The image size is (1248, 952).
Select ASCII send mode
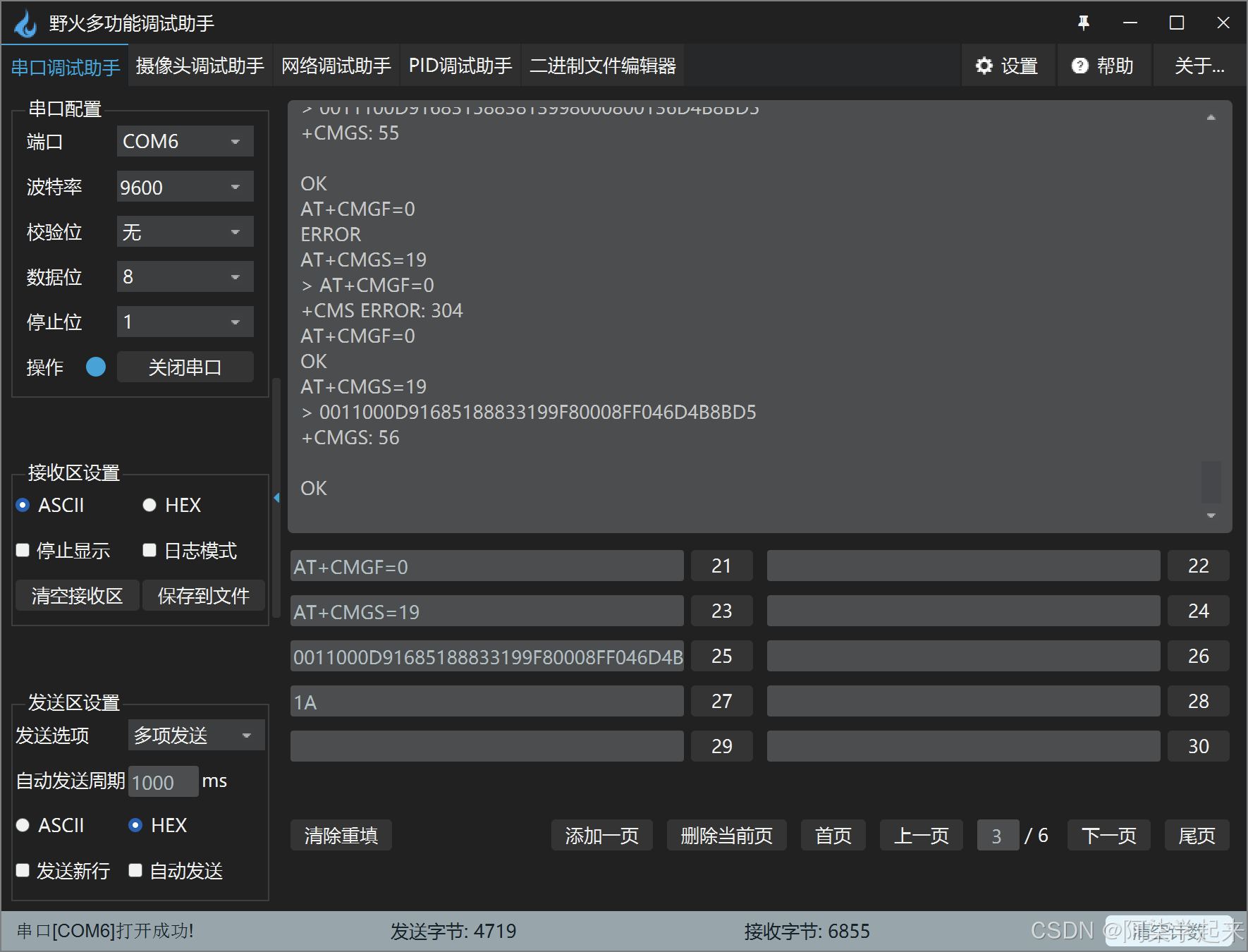point(23,825)
